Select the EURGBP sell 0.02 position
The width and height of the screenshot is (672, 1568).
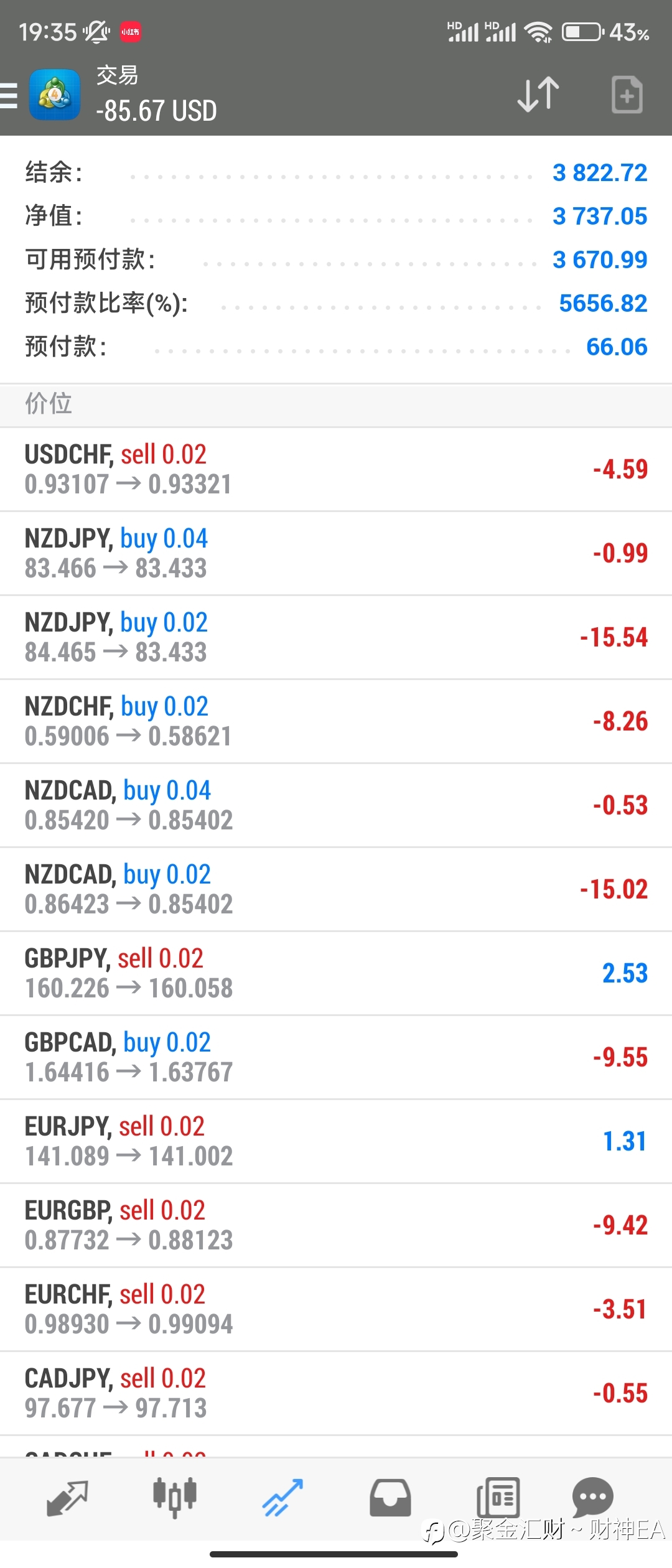[x=336, y=1225]
